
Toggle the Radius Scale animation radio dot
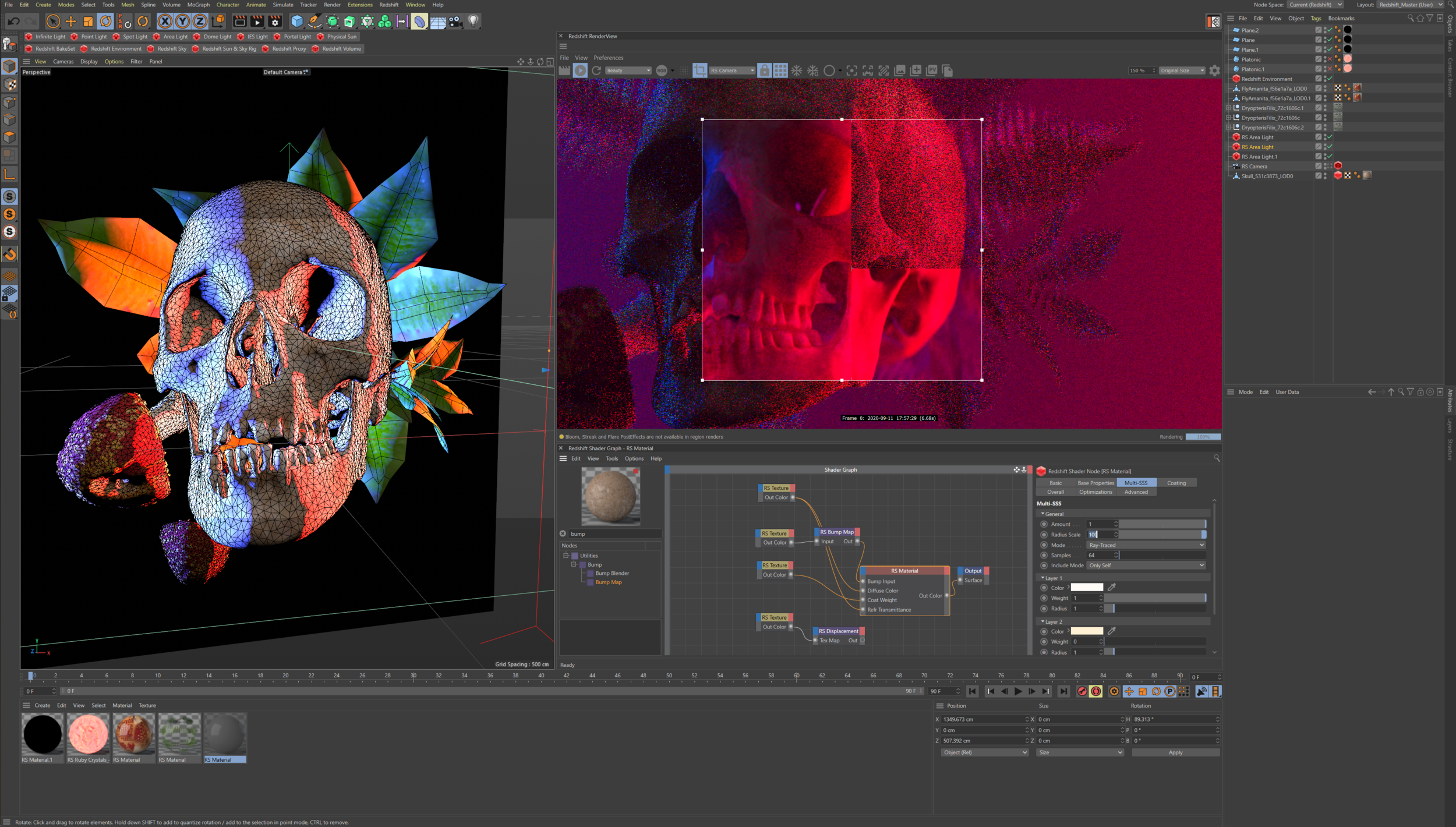(x=1044, y=535)
